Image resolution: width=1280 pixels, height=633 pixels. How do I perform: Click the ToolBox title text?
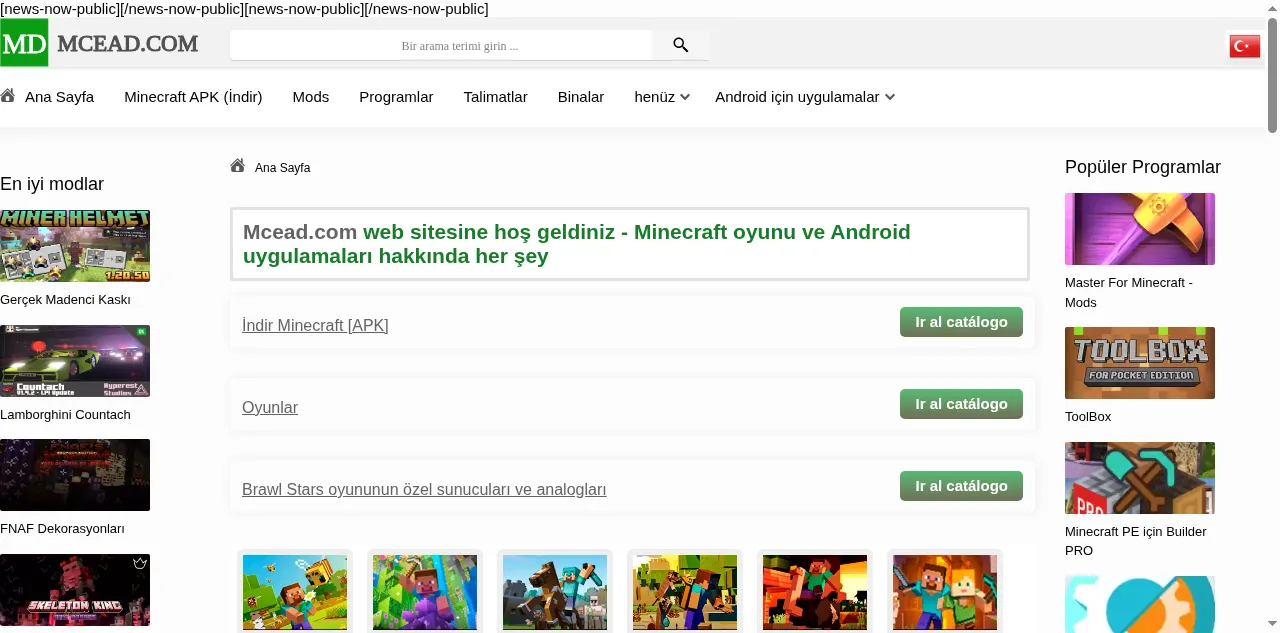(x=1088, y=417)
